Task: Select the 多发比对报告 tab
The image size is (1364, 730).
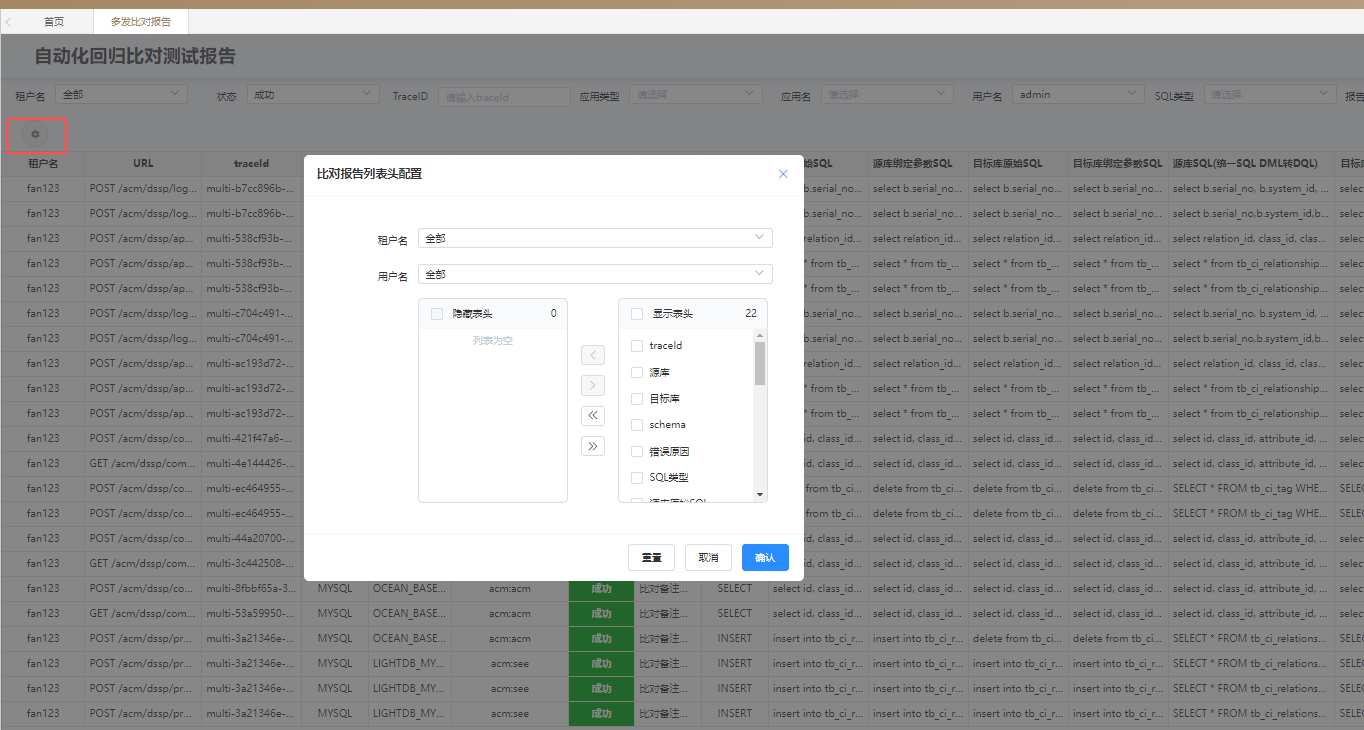Action: [140, 20]
